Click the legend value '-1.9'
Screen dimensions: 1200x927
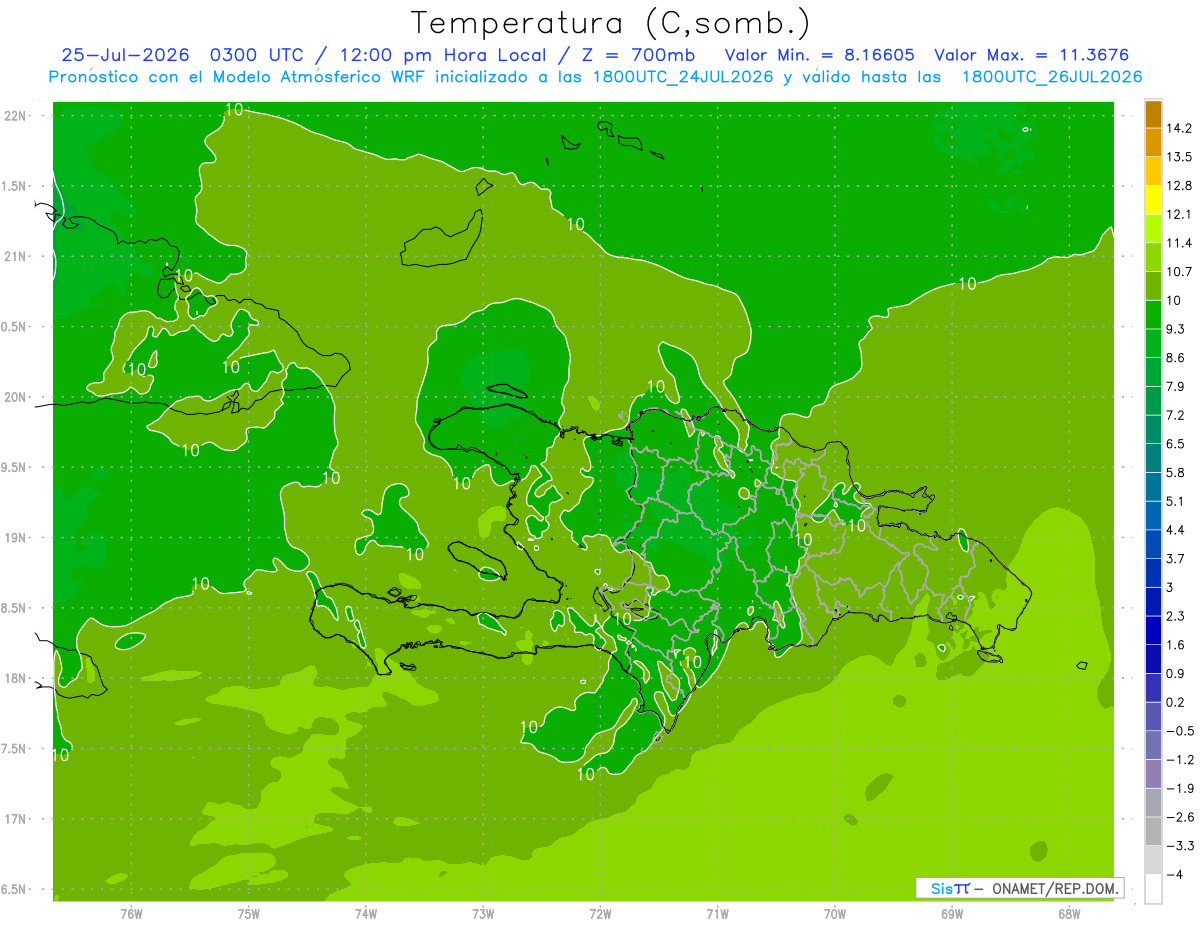(1180, 789)
